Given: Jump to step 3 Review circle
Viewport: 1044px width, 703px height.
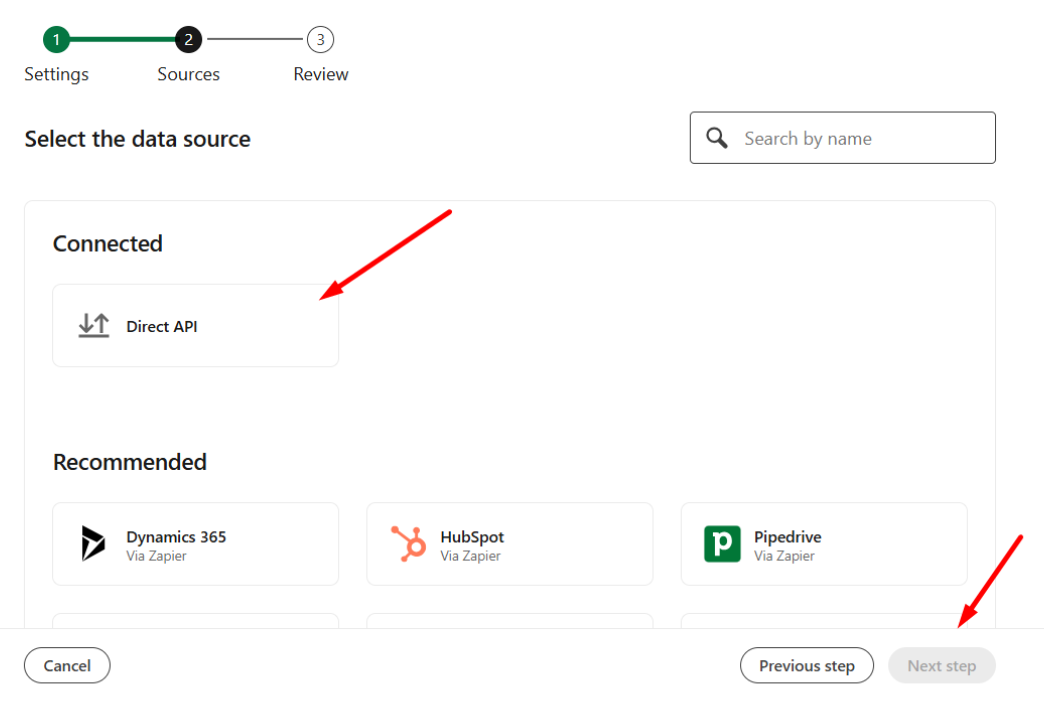Looking at the screenshot, I should 320,39.
